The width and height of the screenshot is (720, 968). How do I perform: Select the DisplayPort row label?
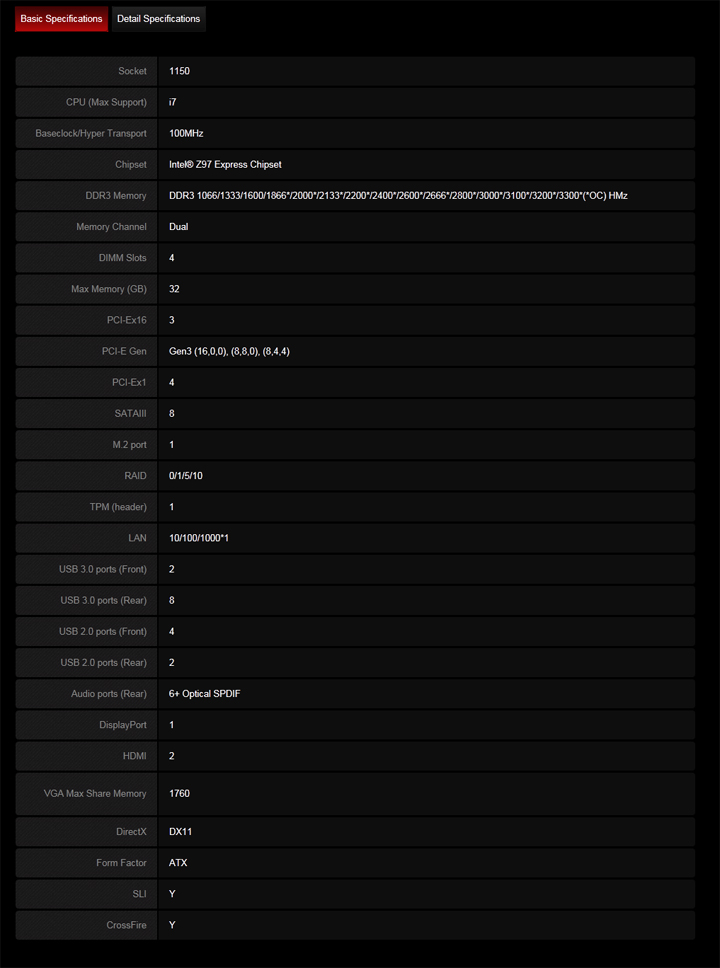tap(123, 725)
